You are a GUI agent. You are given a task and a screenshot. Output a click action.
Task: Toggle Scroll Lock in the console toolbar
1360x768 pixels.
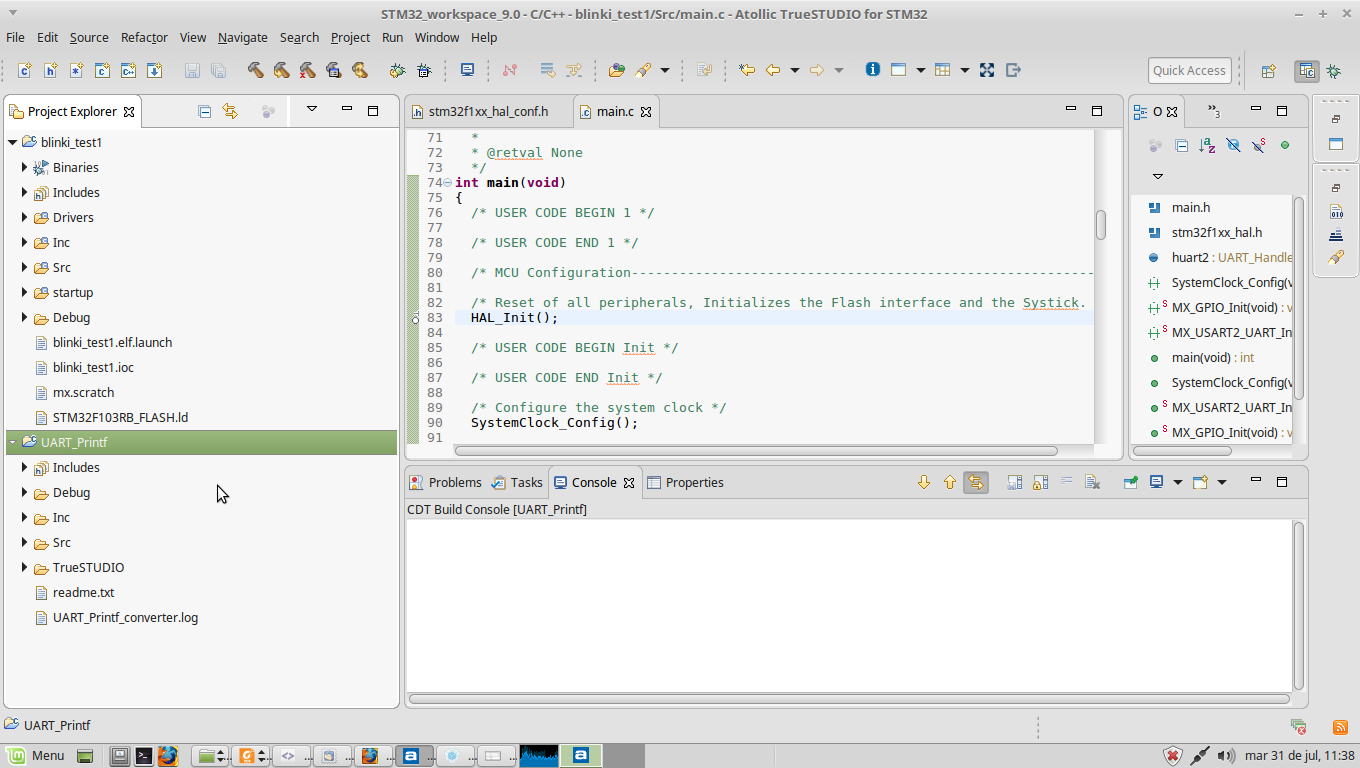pyautogui.click(x=1040, y=482)
